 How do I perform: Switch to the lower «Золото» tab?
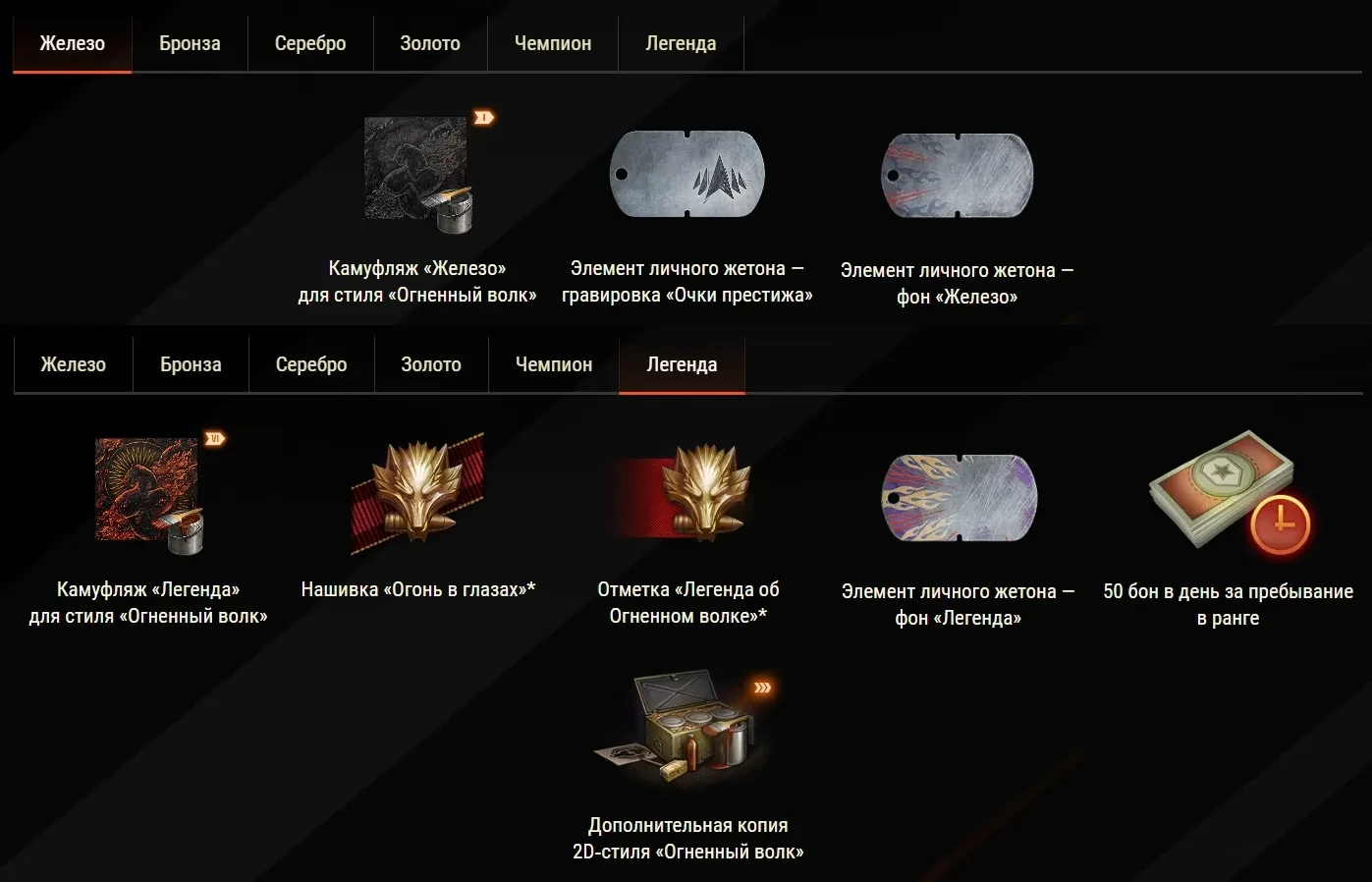click(431, 364)
